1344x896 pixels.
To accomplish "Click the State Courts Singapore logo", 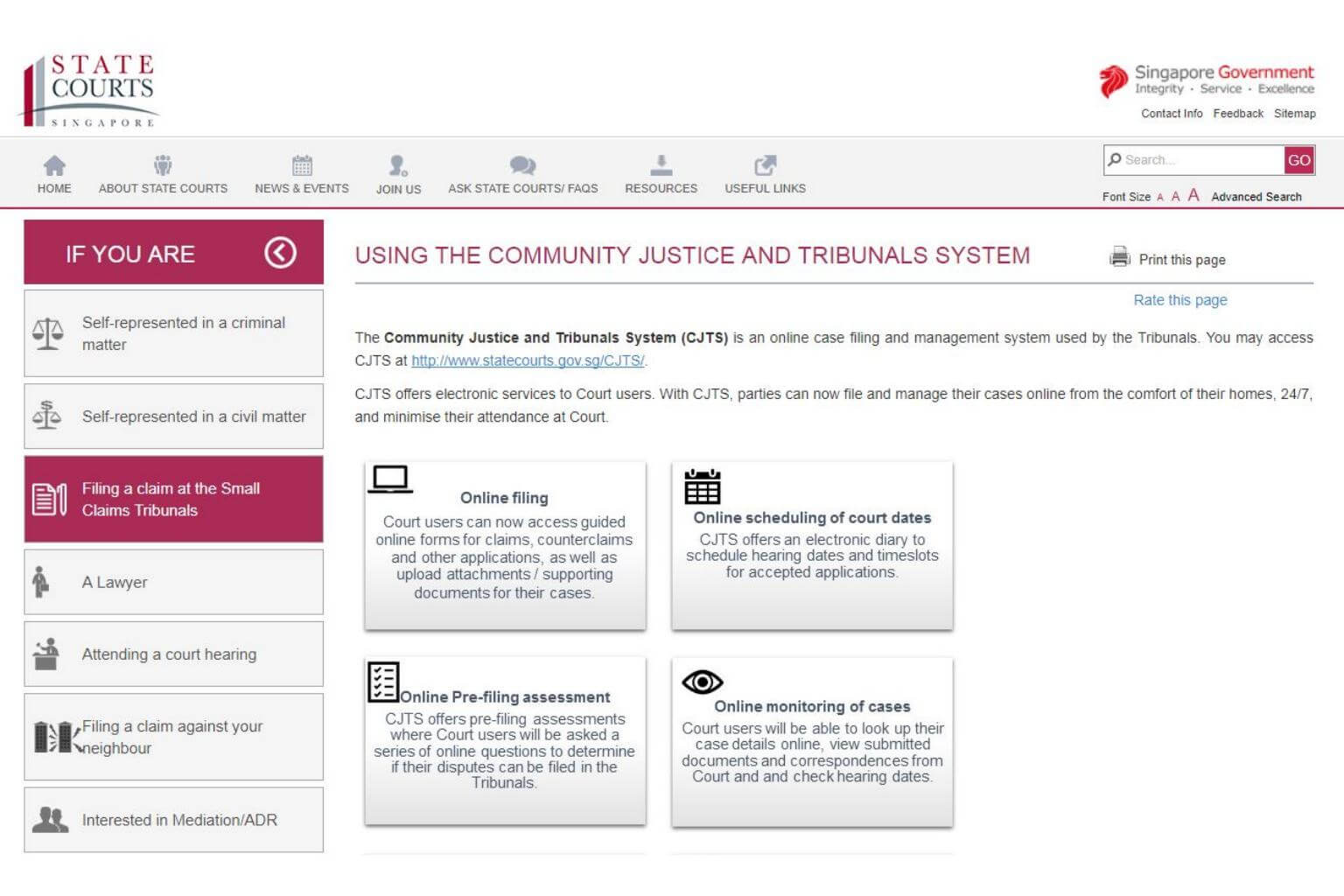I will coord(90,90).
